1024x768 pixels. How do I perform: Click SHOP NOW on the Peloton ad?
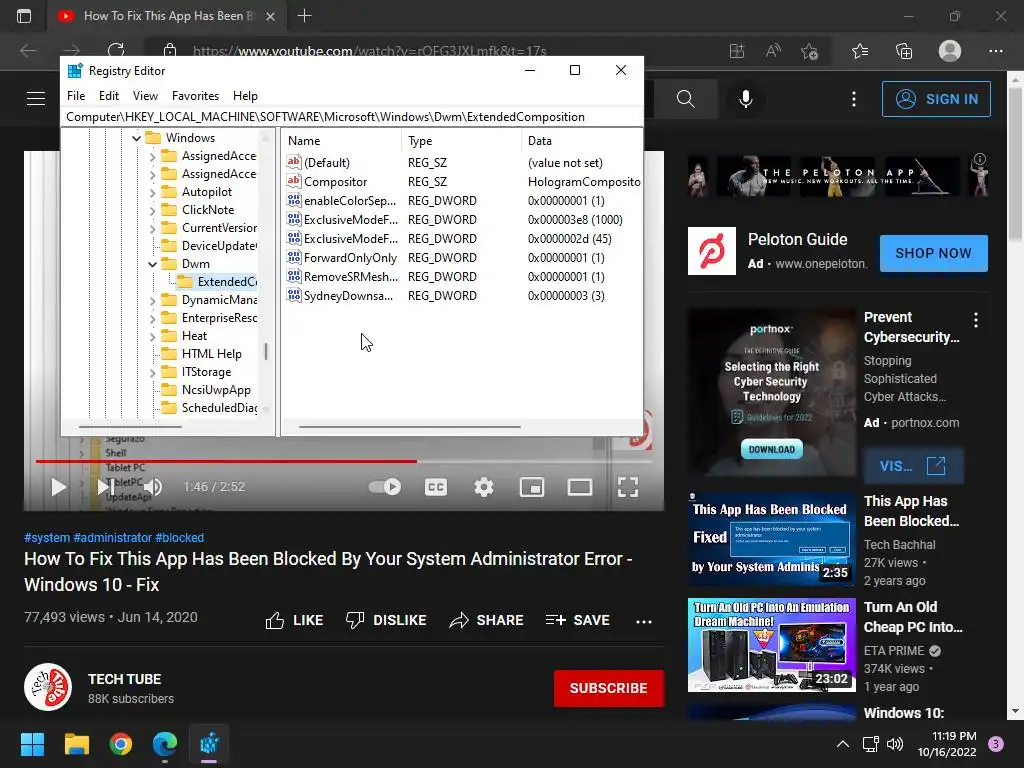[933, 253]
